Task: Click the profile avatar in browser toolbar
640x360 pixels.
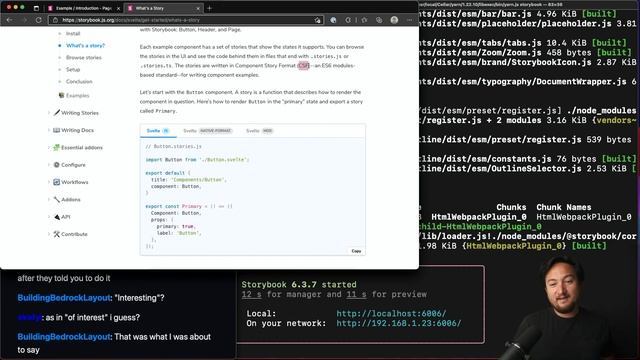Action: [x=394, y=20]
